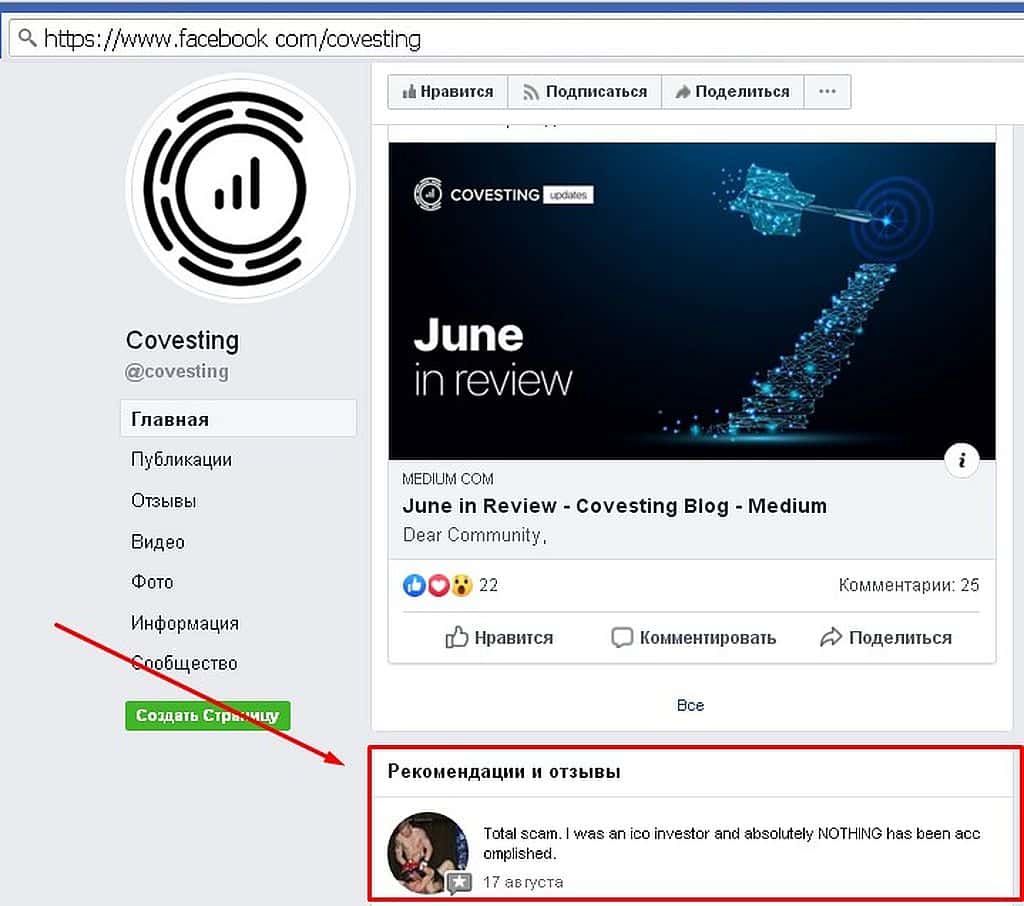This screenshot has height=906, width=1024.
Task: Click the wow face reaction icon
Action: pos(461,585)
